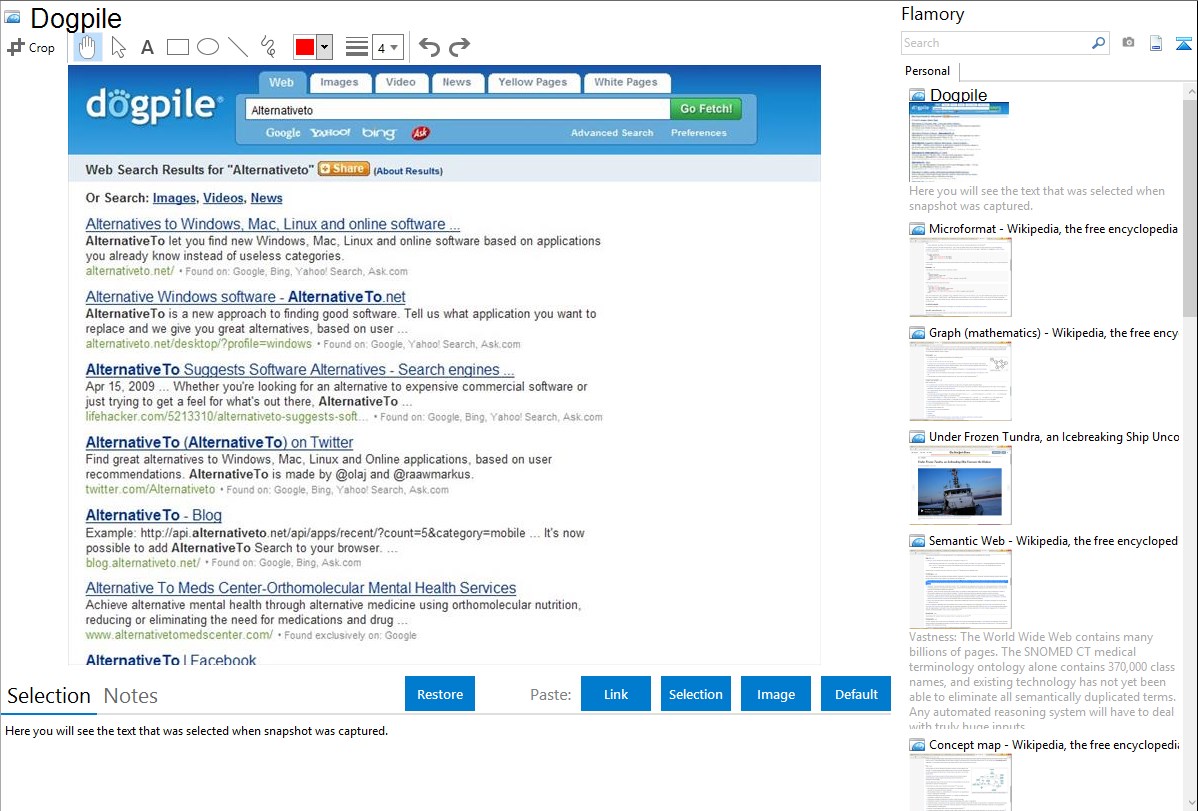This screenshot has height=811, width=1198.
Task: Click the Paste Default button
Action: click(x=856, y=694)
